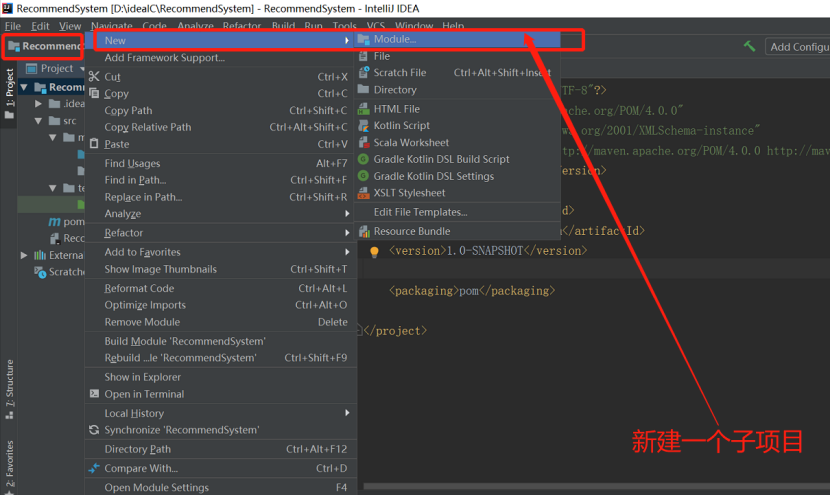Select Show Image Thumbnails
The image size is (831, 495).
click(222, 269)
